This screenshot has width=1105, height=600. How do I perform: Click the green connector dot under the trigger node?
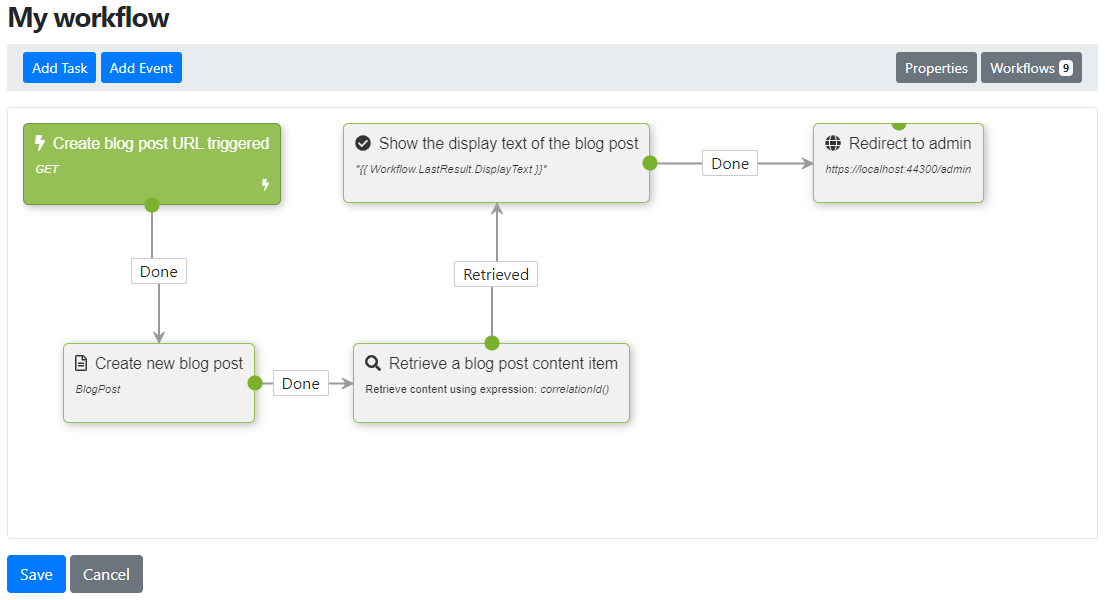[x=152, y=205]
